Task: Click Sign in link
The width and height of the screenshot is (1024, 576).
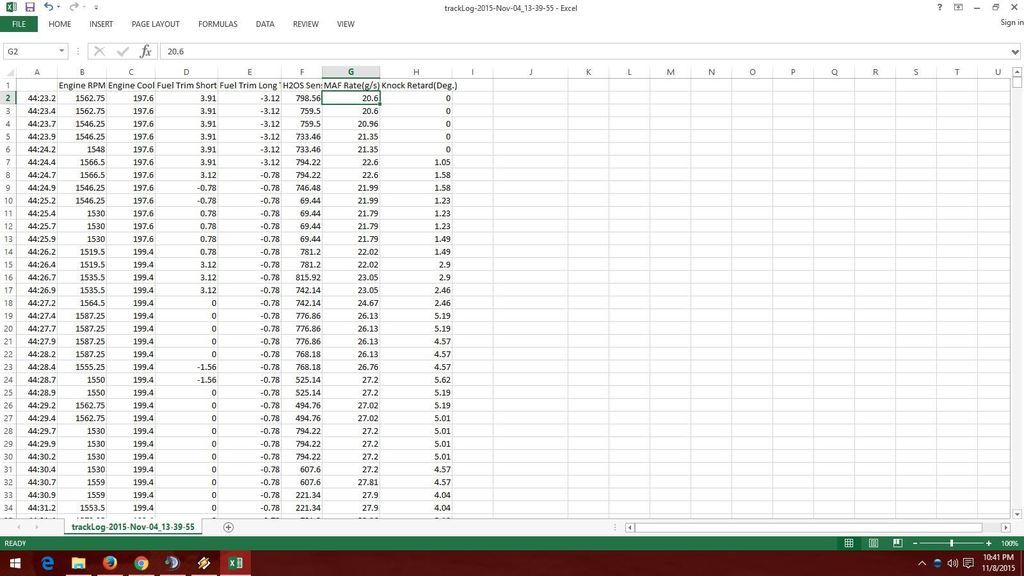Action: point(1011,23)
